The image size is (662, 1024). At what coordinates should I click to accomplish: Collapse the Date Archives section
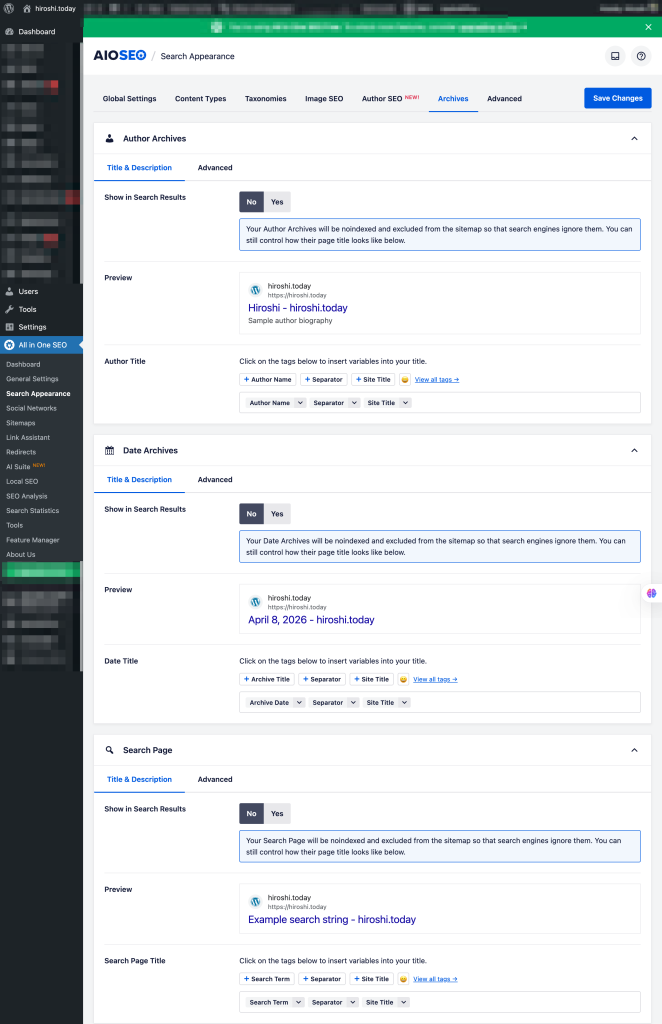click(634, 451)
